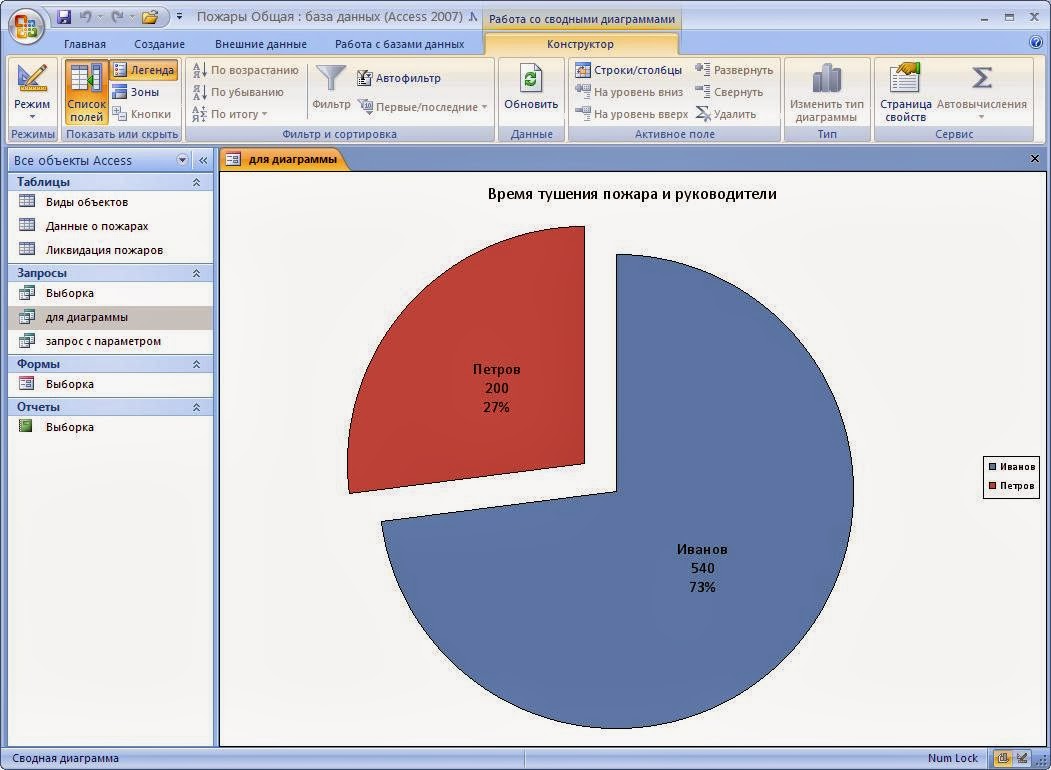
Task: Select the Данные о пожарах table
Action: 111,227
